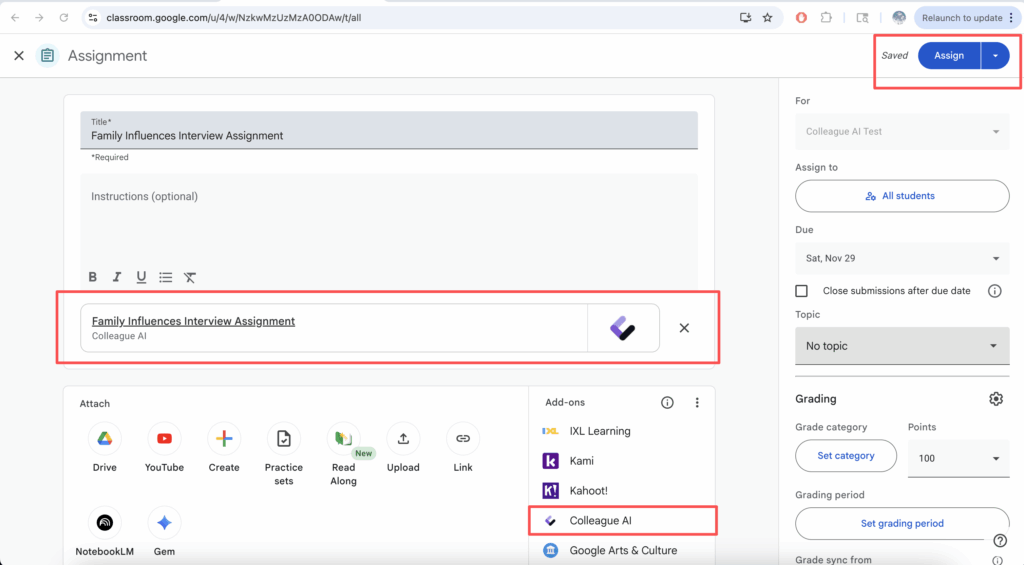This screenshot has height=565, width=1024.
Task: Open Practice sets attachment option
Action: 284,438
